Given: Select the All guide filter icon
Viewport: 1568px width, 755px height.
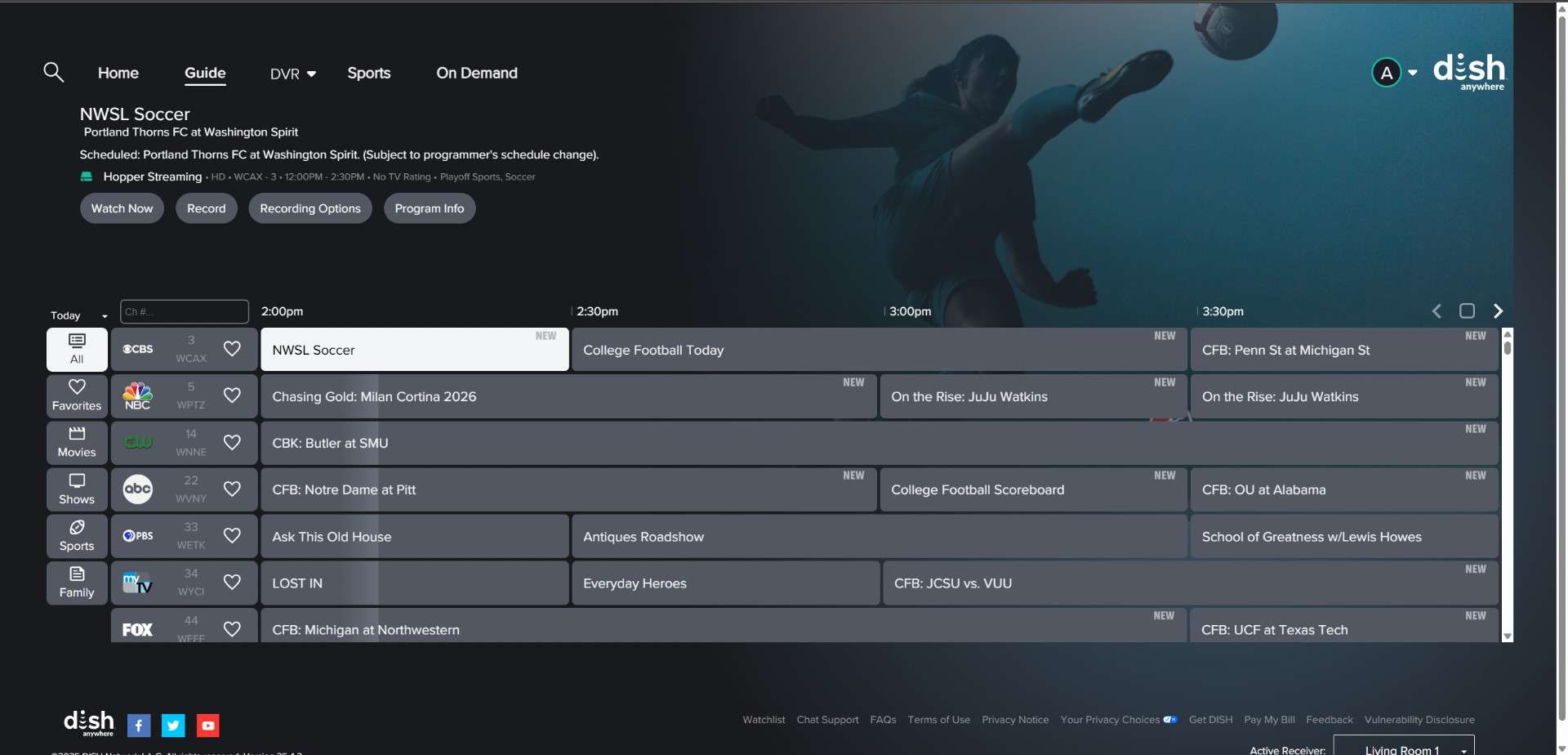Looking at the screenshot, I should click(x=76, y=349).
